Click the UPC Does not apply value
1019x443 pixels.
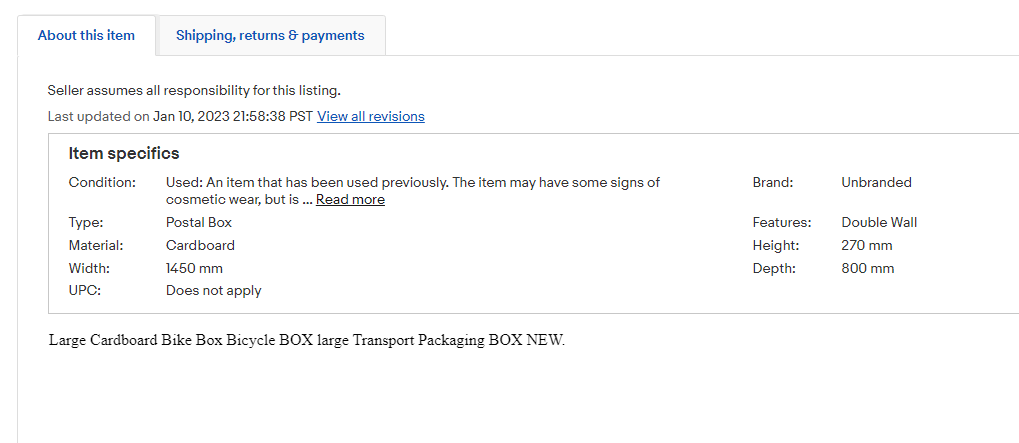[213, 291]
